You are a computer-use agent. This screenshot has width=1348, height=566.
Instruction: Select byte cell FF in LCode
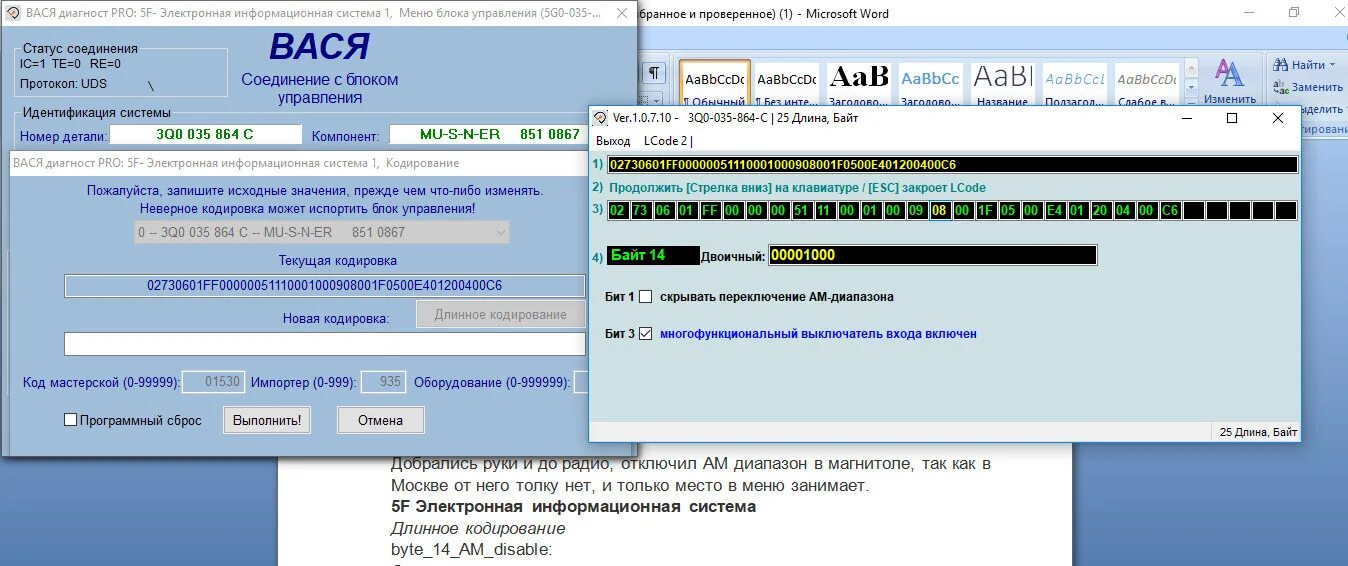(710, 211)
